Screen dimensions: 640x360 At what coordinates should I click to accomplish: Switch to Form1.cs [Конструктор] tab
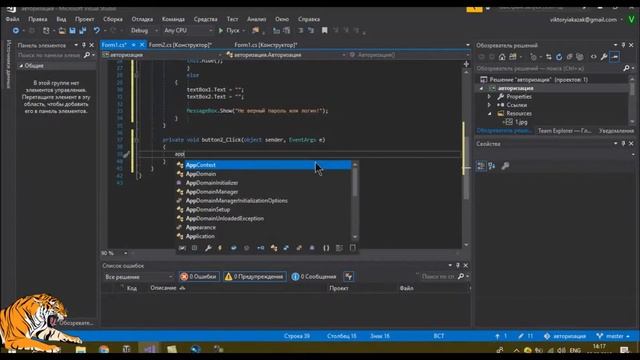(x=266, y=45)
